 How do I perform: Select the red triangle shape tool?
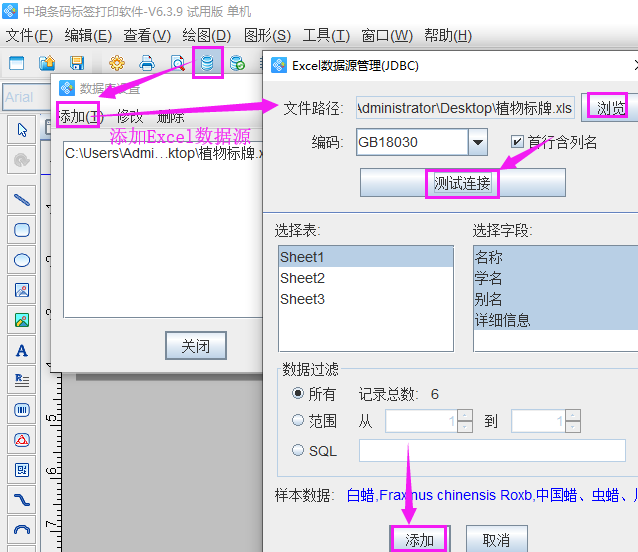tap(22, 440)
